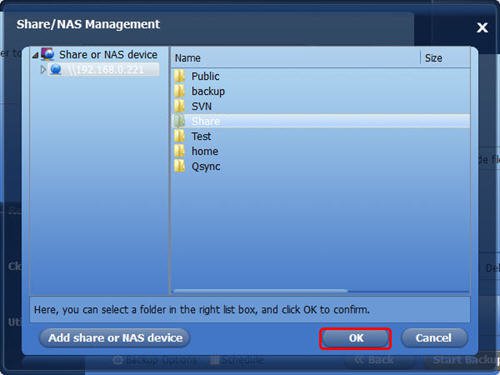
Task: Click the Qsync folder icon
Action: (180, 166)
